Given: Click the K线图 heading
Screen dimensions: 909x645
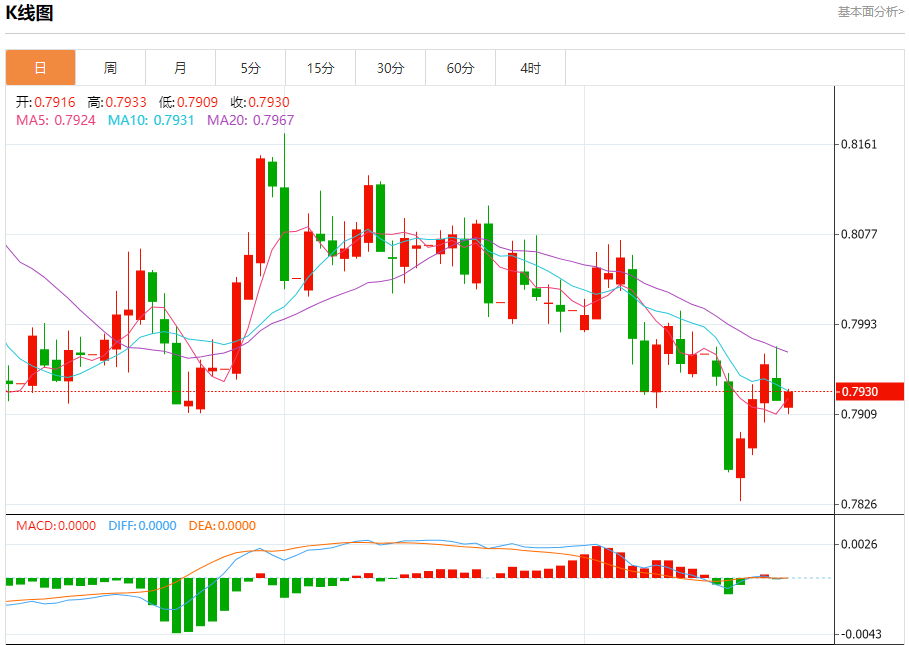Looking at the screenshot, I should [x=30, y=12].
